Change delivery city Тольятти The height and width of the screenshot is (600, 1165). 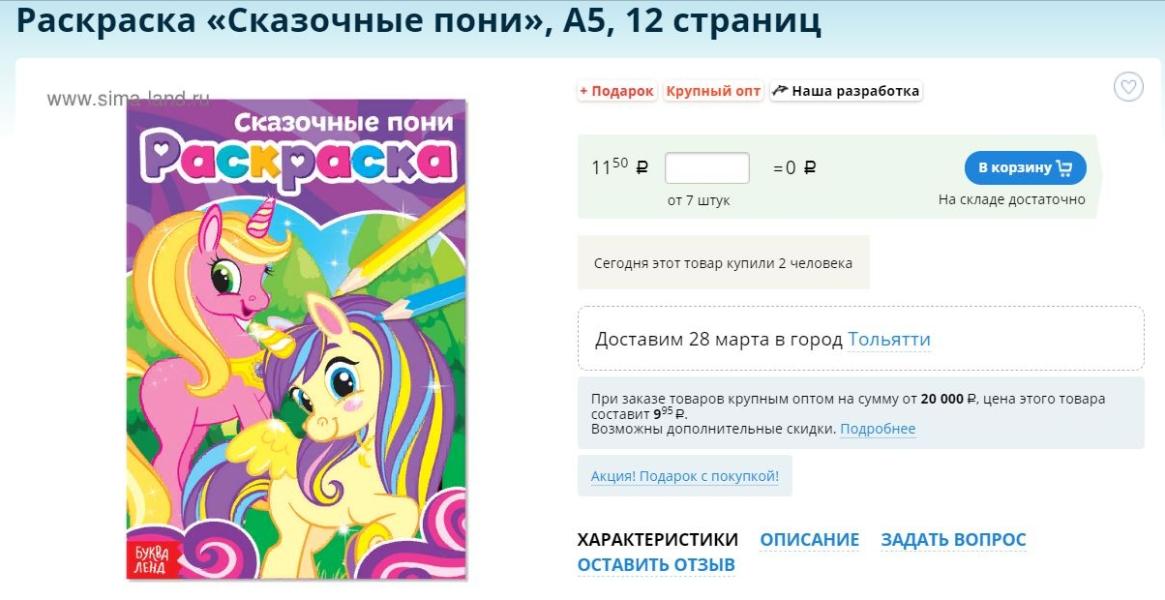point(889,340)
